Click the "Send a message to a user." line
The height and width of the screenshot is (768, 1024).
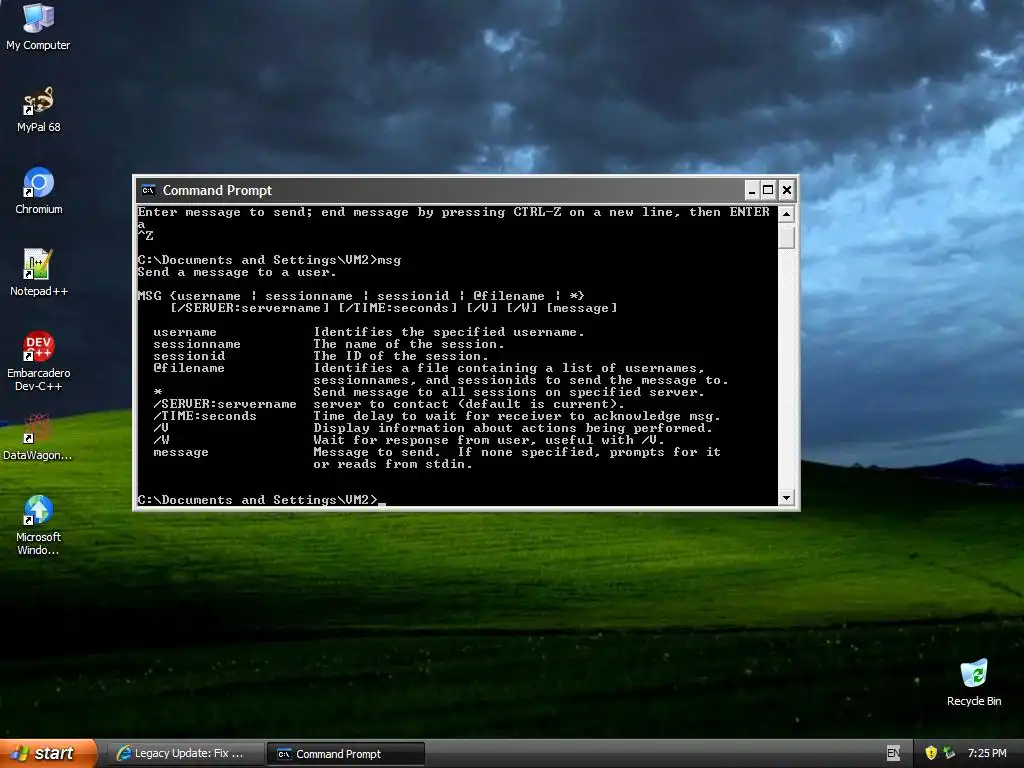(x=236, y=272)
